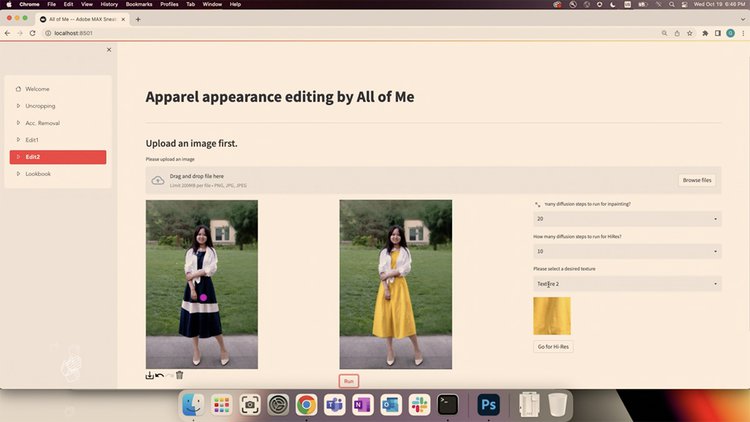The width and height of the screenshot is (750, 422).
Task: Select the Uncropping page in sidebar
Action: [x=41, y=106]
